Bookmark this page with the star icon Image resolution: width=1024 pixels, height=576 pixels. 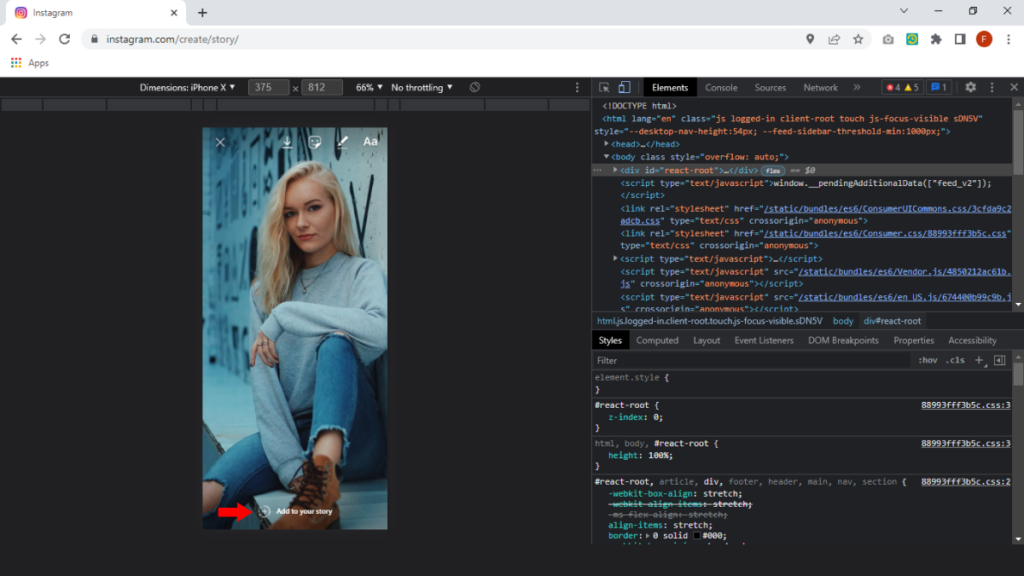coord(858,39)
